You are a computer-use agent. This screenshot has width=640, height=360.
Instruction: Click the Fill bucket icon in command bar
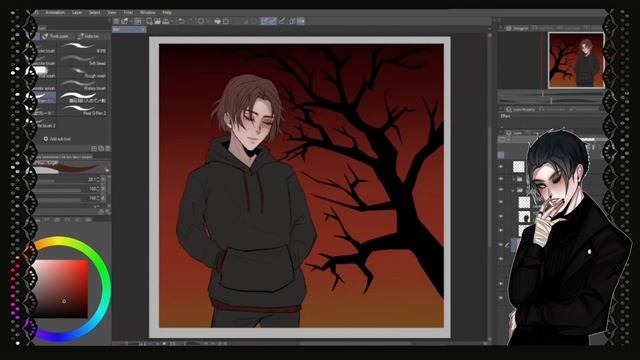click(218, 21)
